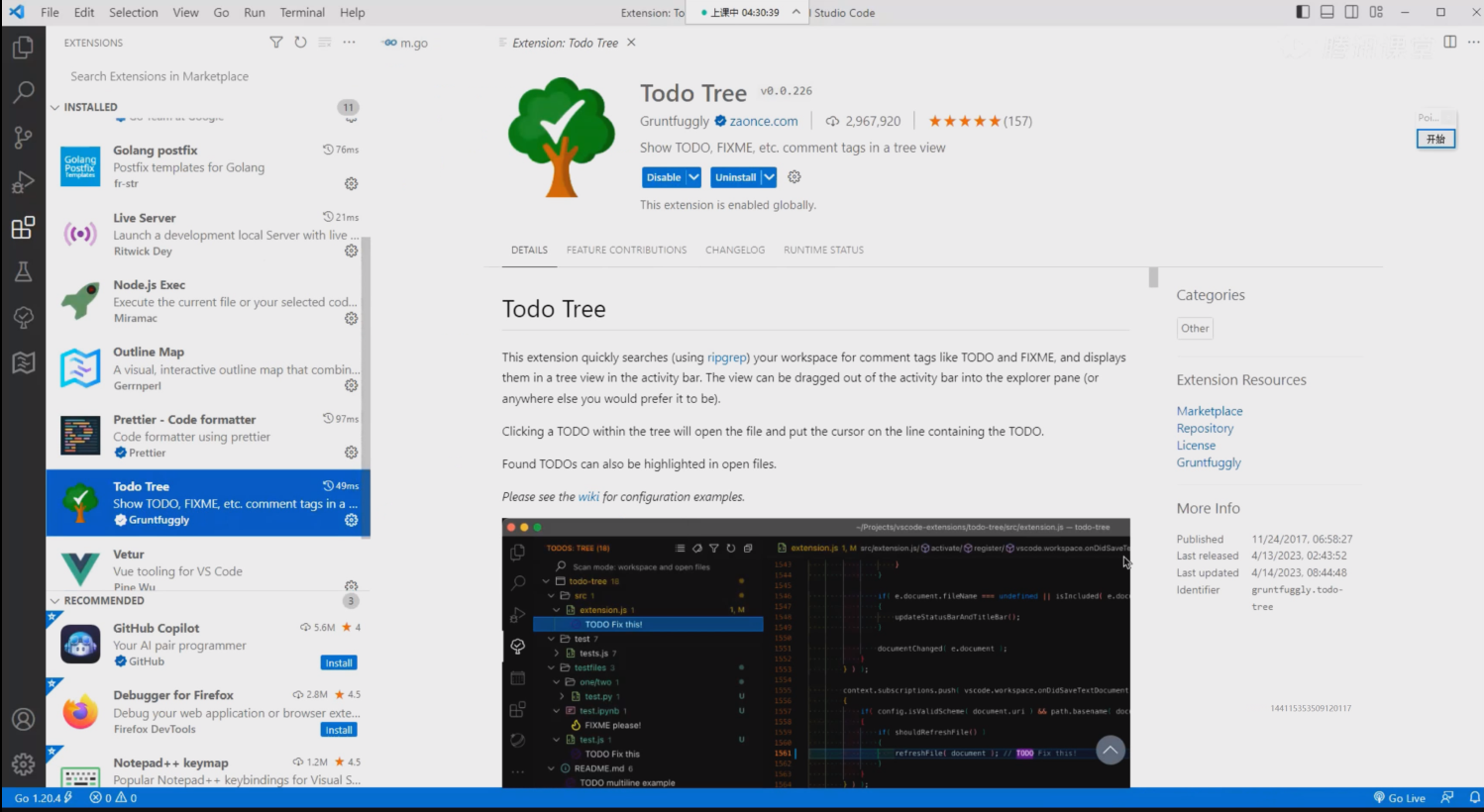Expand the meeting timer dropdown in title bar
1484x812 pixels.
795,12
